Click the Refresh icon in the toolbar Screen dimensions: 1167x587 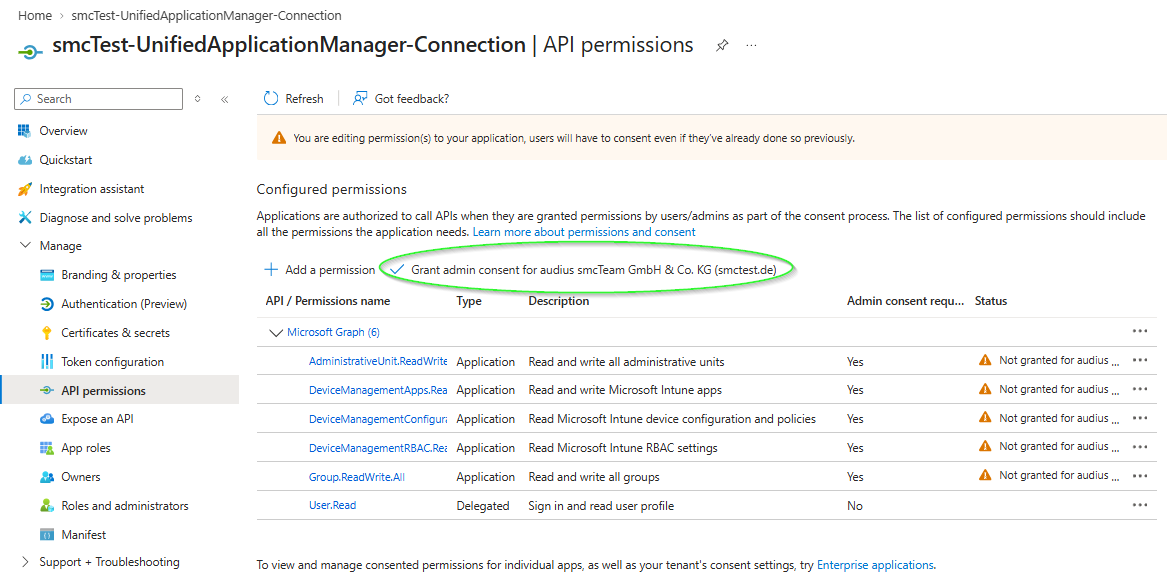pyautogui.click(x=271, y=98)
